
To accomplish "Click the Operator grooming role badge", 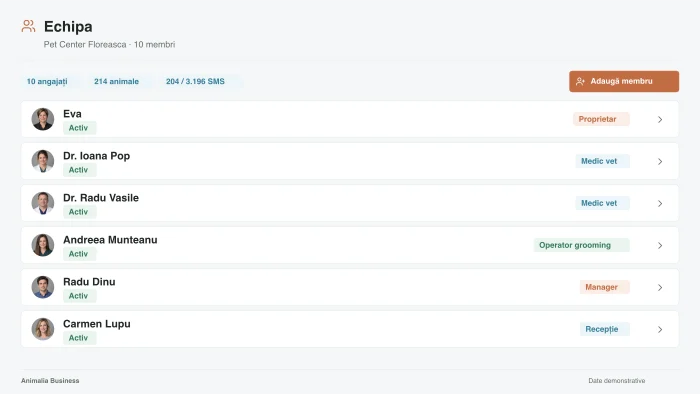I will pyautogui.click(x=581, y=245).
